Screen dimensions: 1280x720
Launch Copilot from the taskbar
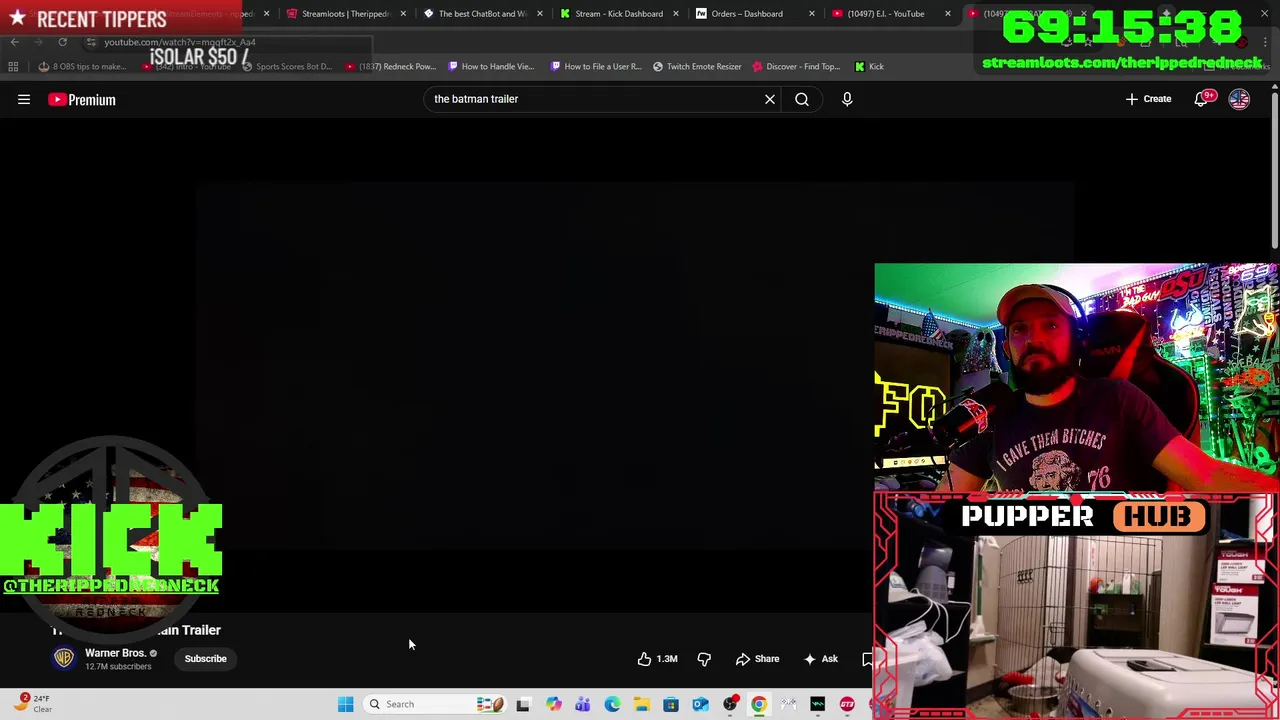pos(553,704)
